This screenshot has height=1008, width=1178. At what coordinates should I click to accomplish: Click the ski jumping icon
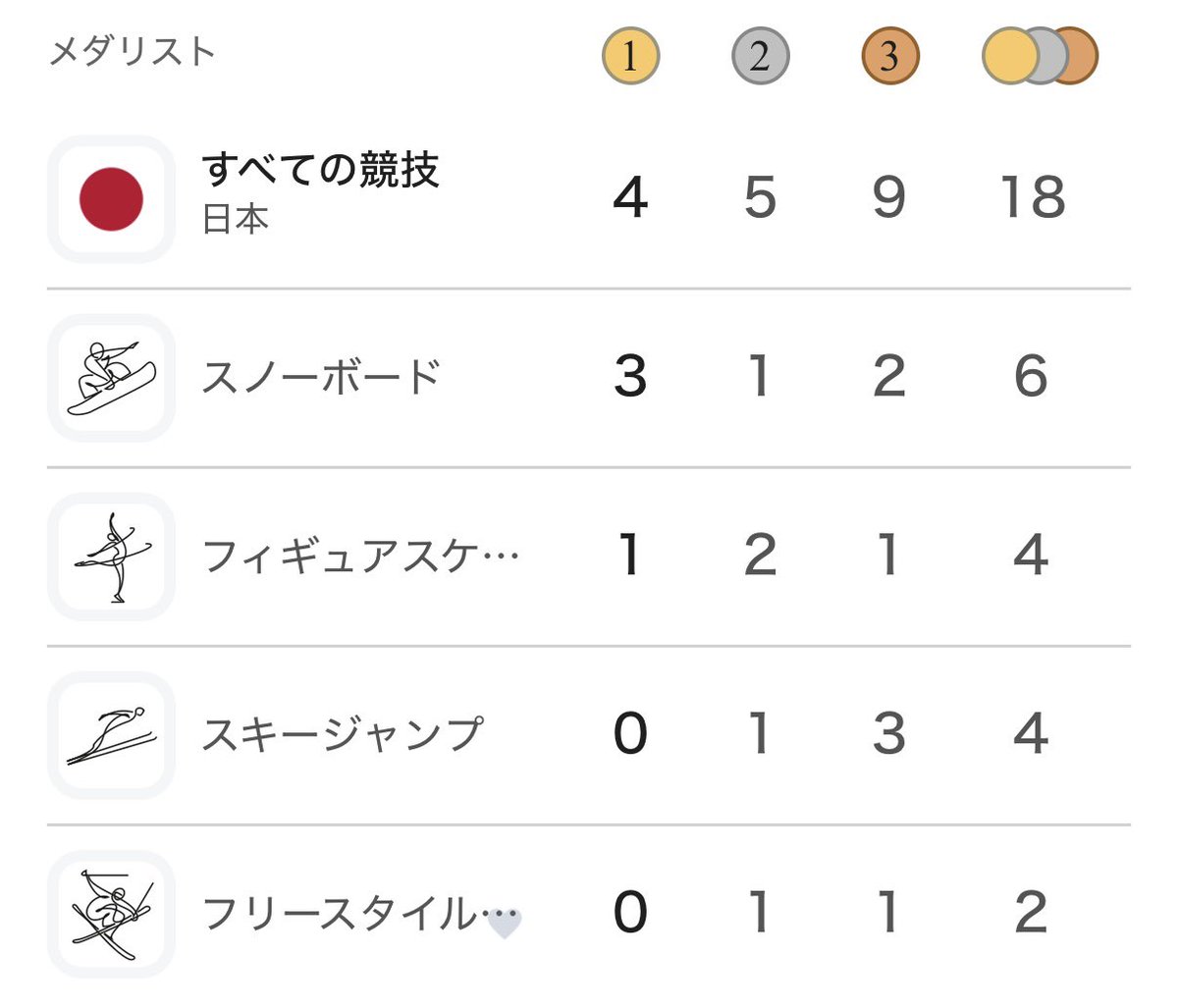click(111, 735)
